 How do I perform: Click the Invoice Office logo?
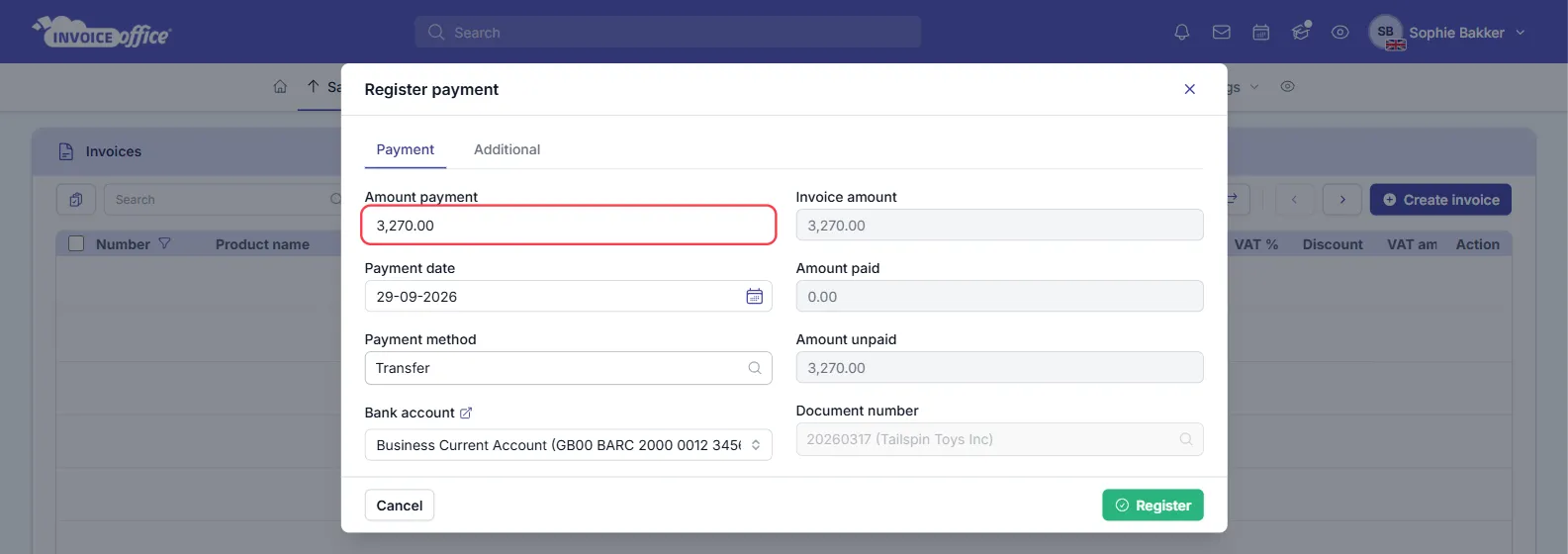[x=102, y=33]
